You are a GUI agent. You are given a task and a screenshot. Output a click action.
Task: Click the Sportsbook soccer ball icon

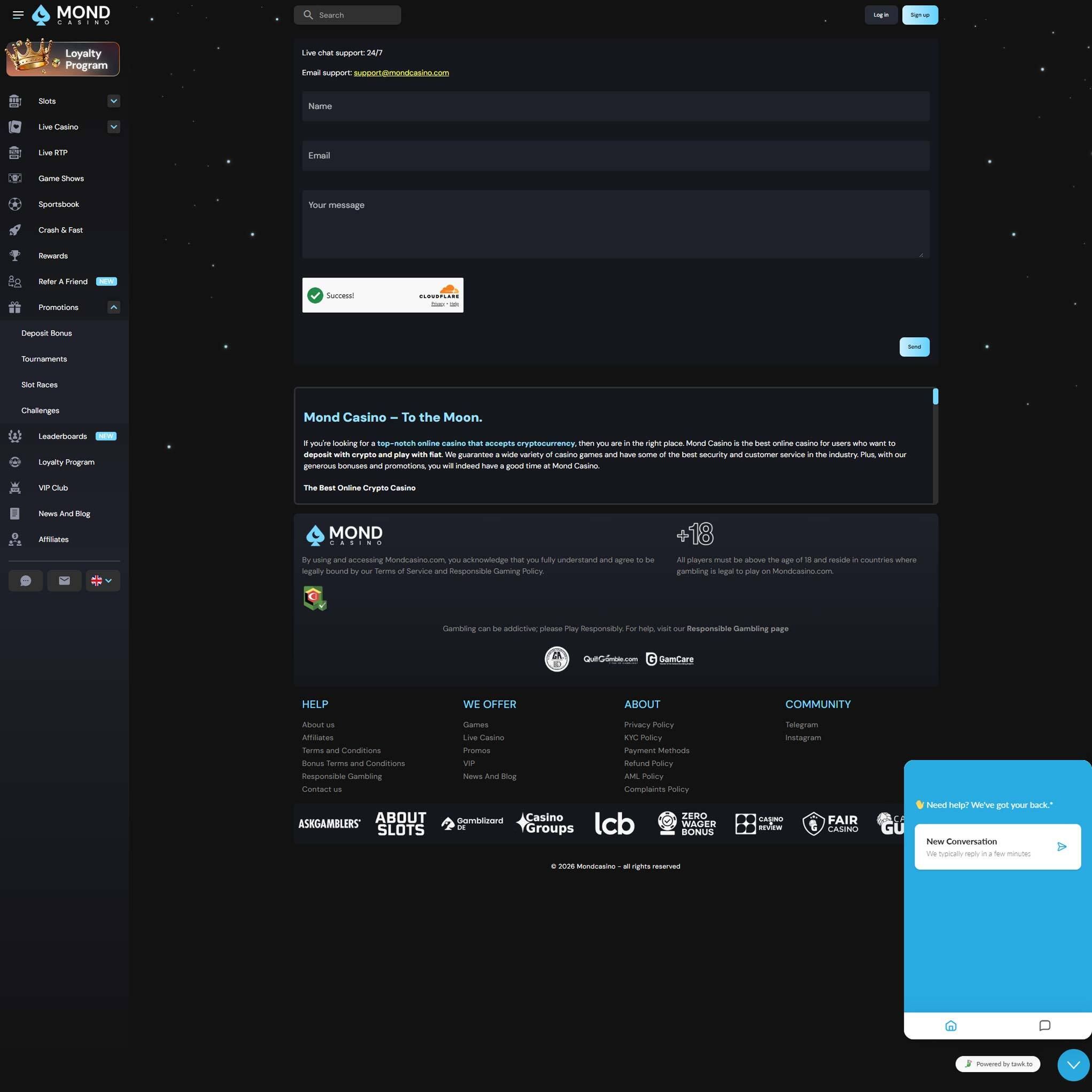point(16,204)
